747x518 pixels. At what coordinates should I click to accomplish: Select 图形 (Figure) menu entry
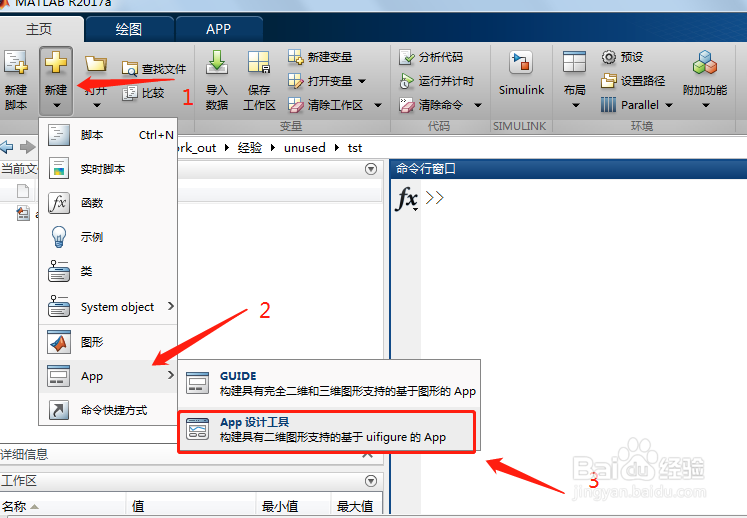[x=108, y=342]
